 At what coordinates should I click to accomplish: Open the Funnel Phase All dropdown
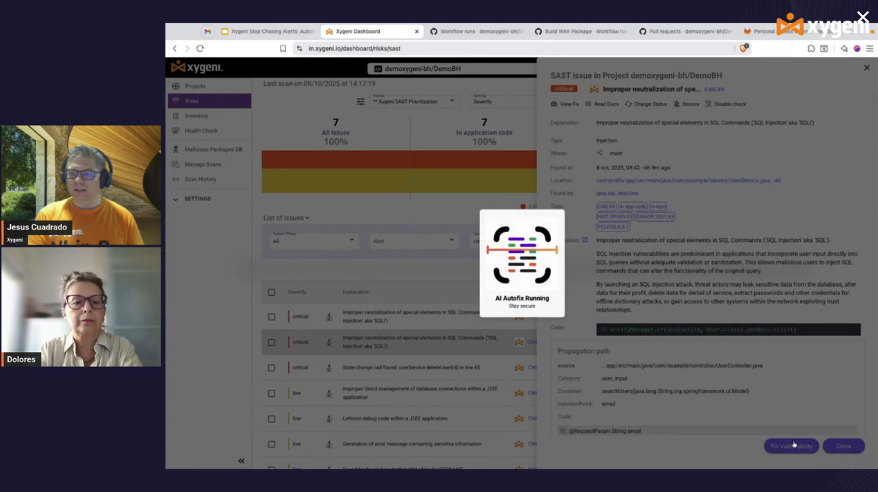(x=313, y=240)
